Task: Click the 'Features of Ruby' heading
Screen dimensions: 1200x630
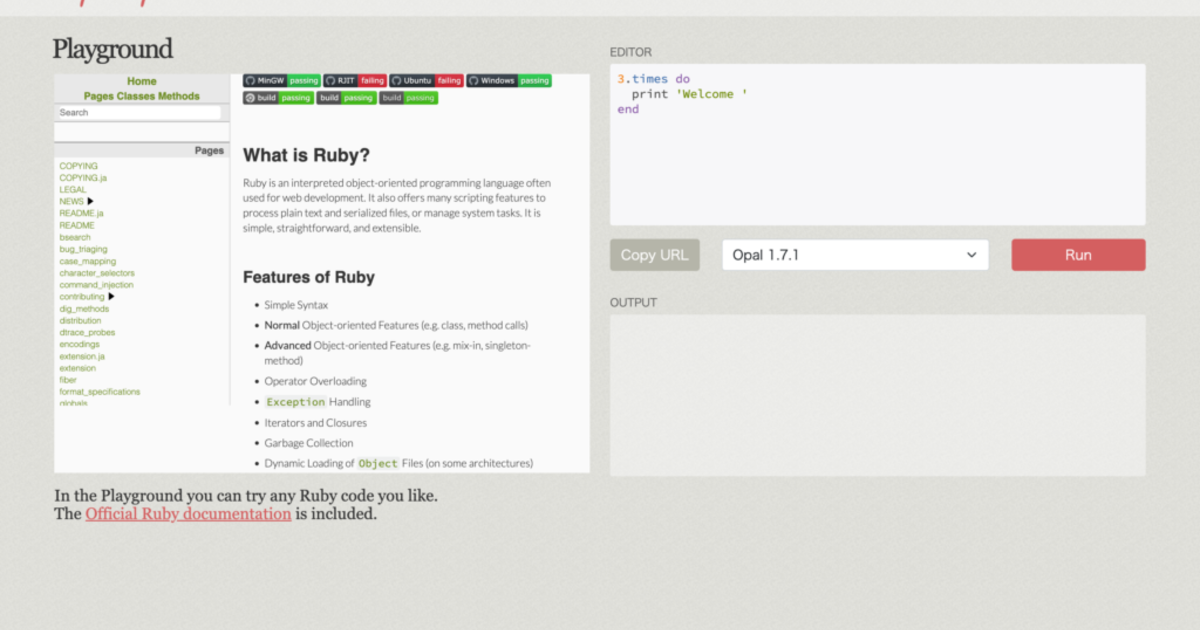Action: tap(309, 277)
